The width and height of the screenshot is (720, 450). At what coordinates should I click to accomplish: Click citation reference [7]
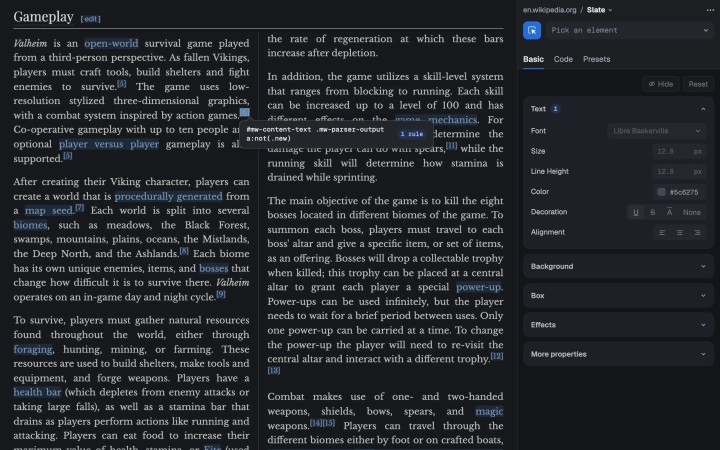click(x=79, y=208)
